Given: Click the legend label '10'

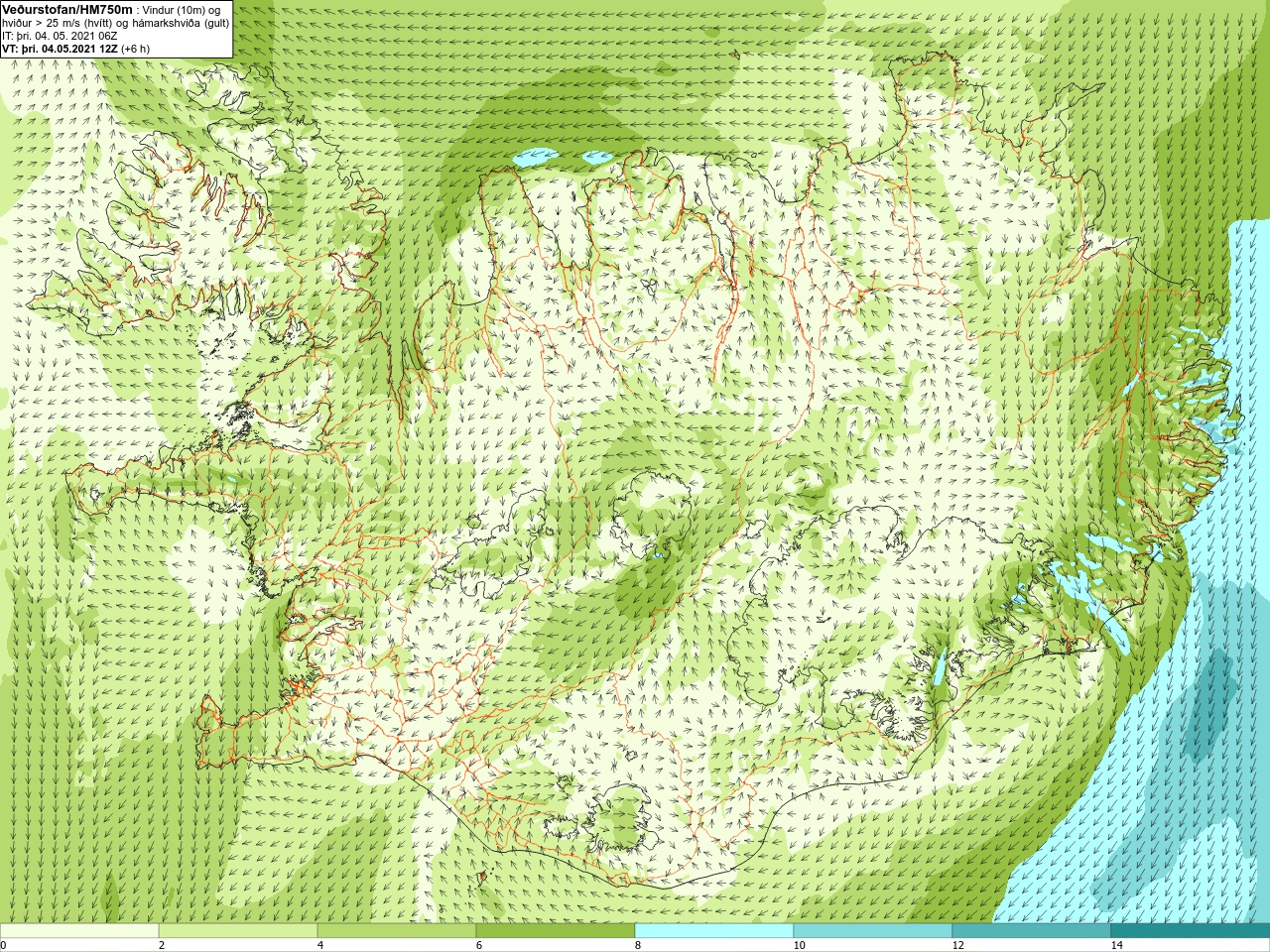Looking at the screenshot, I should click(799, 945).
